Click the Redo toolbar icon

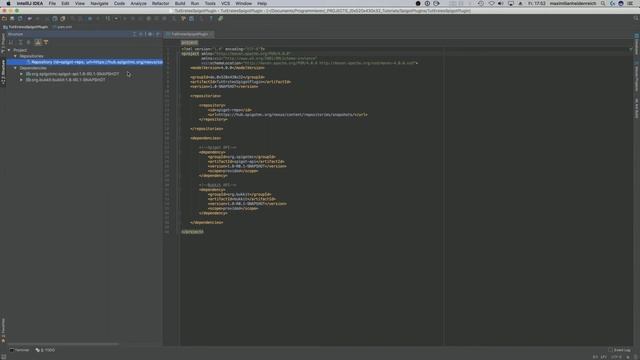[x=37, y=18]
